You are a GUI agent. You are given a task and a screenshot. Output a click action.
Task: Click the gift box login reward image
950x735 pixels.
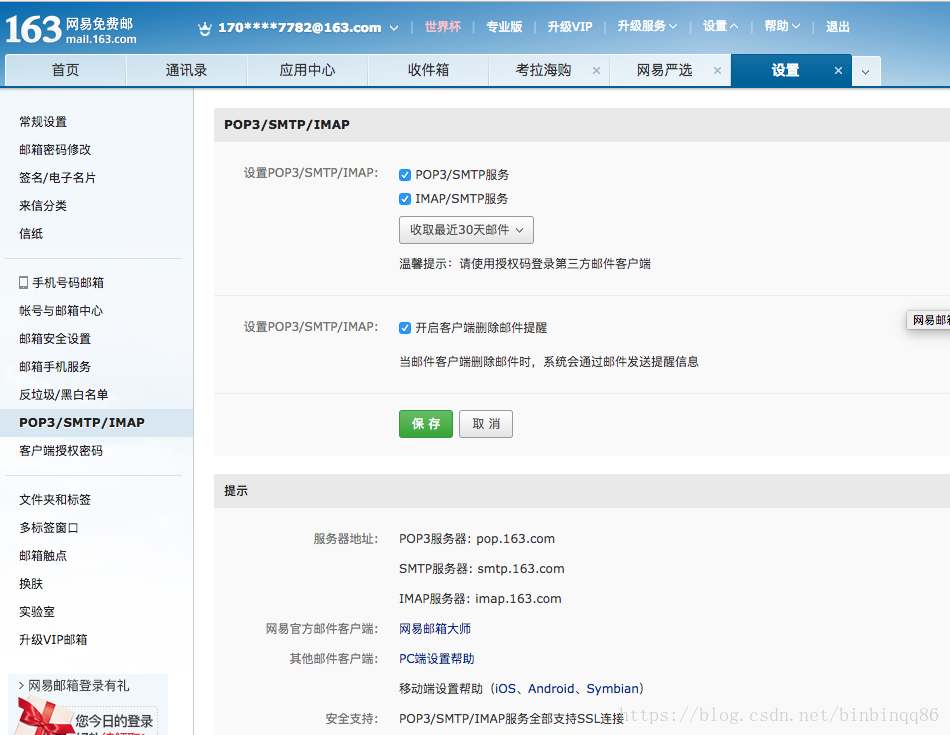pyautogui.click(x=45, y=716)
